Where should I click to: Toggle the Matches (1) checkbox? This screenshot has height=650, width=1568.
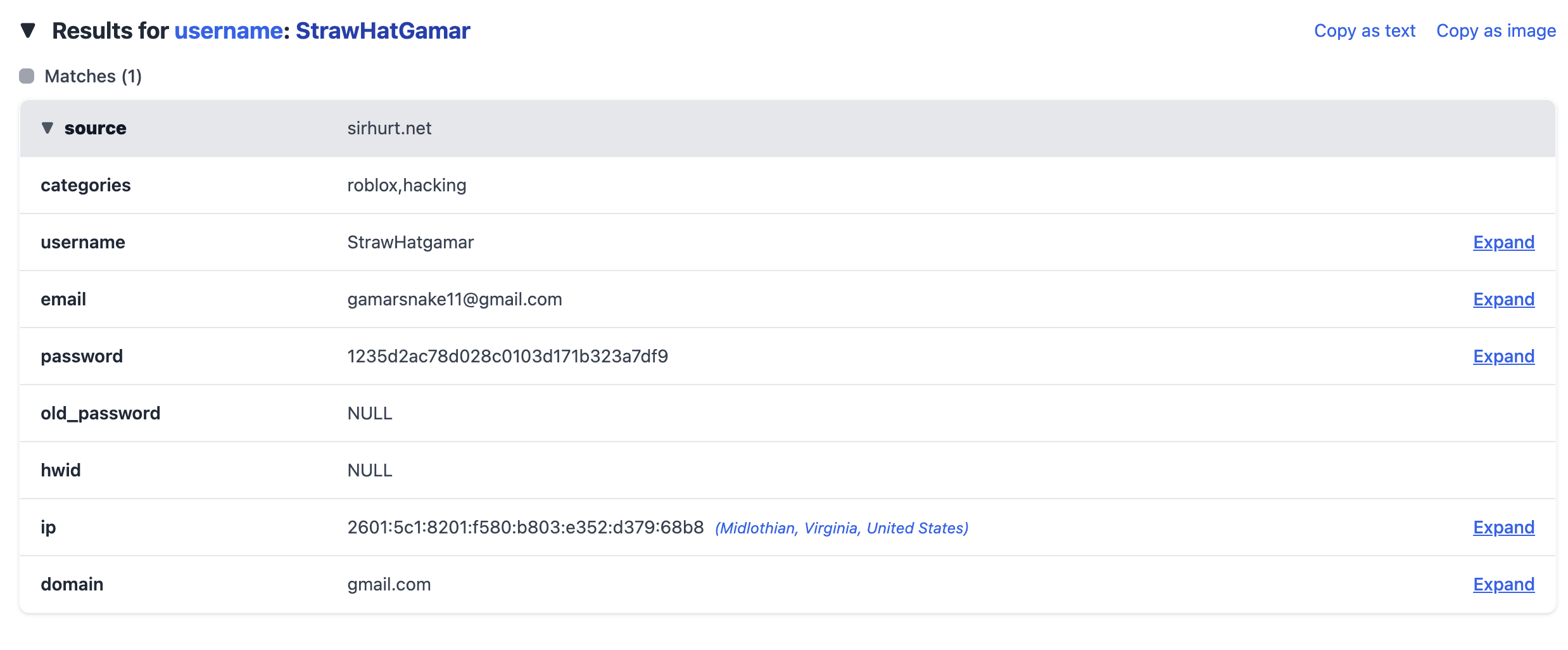(x=27, y=76)
